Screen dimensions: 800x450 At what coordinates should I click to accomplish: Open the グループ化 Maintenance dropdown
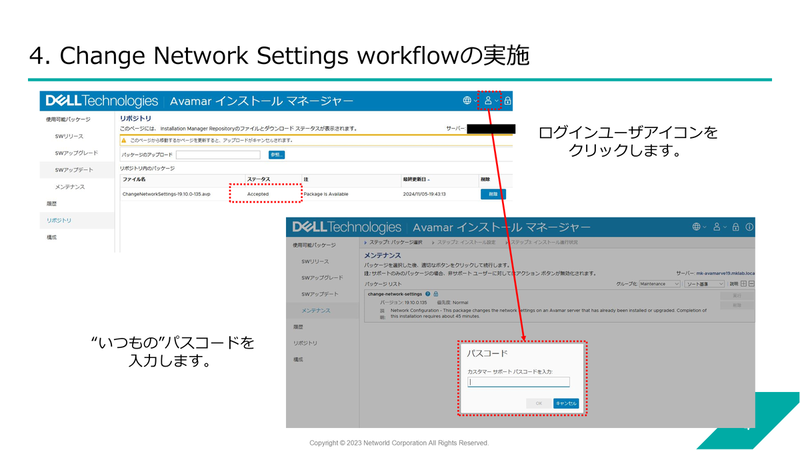click(660, 284)
